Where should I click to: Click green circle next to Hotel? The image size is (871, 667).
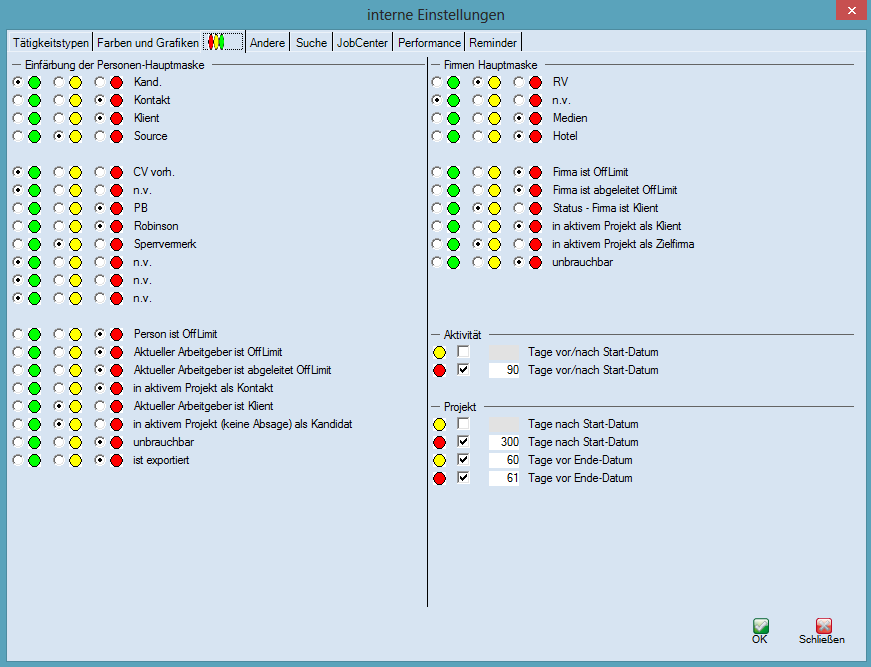click(454, 136)
